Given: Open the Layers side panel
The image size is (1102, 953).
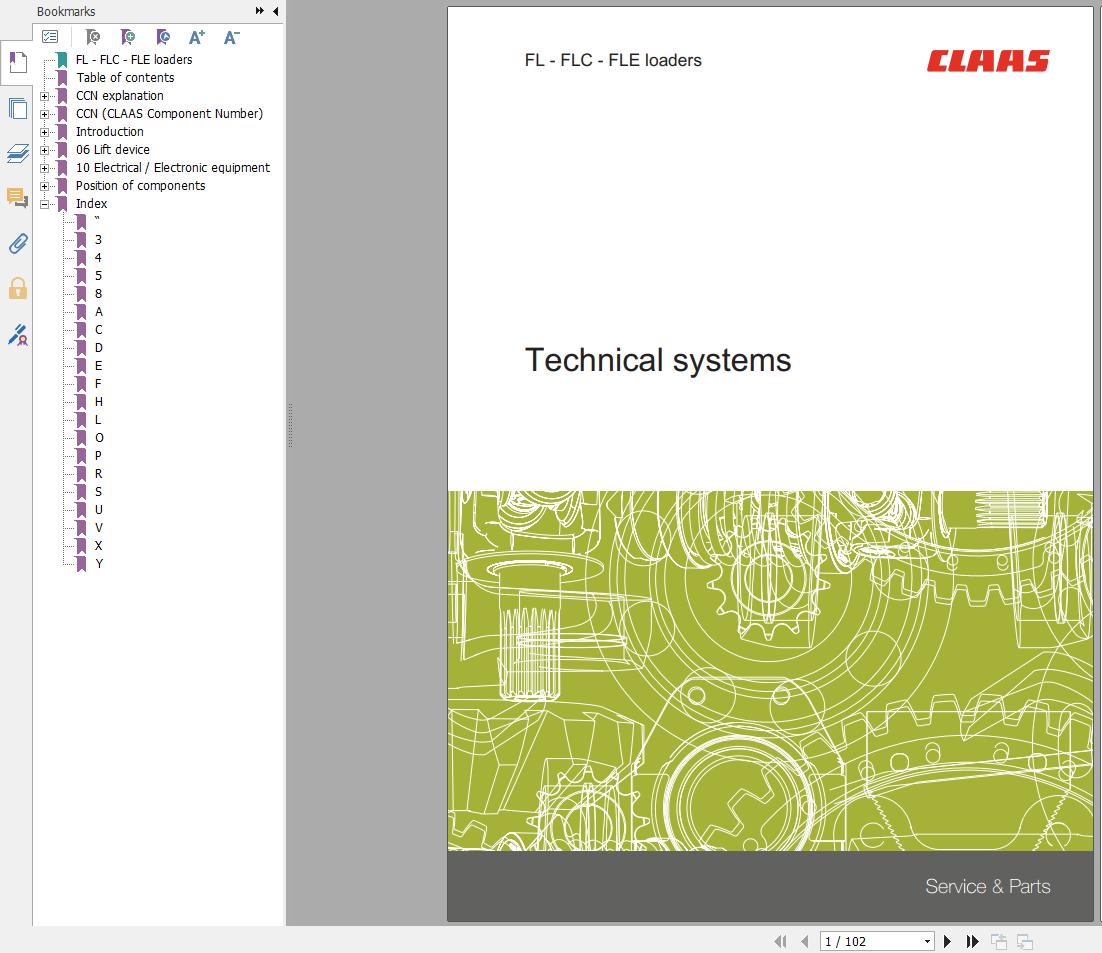Looking at the screenshot, I should (x=17, y=153).
